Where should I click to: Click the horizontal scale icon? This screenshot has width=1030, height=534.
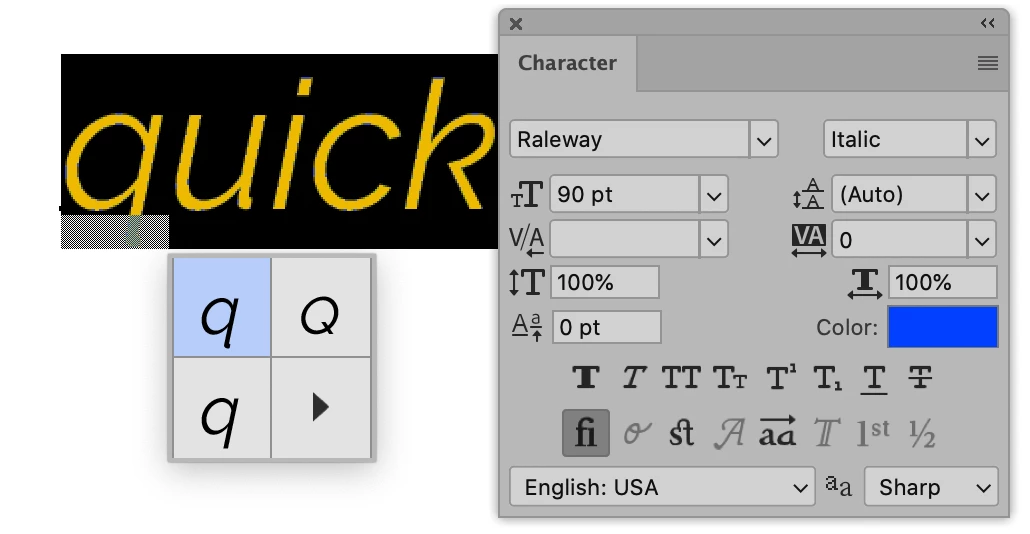tap(865, 284)
